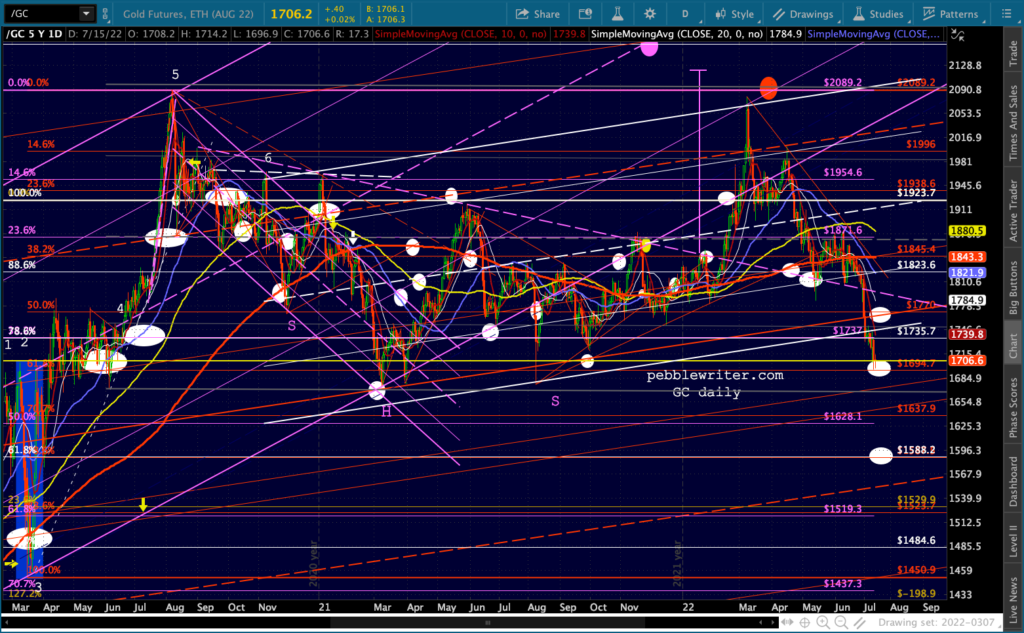Open the D timeframe selector
1024x633 pixels.
(685, 14)
